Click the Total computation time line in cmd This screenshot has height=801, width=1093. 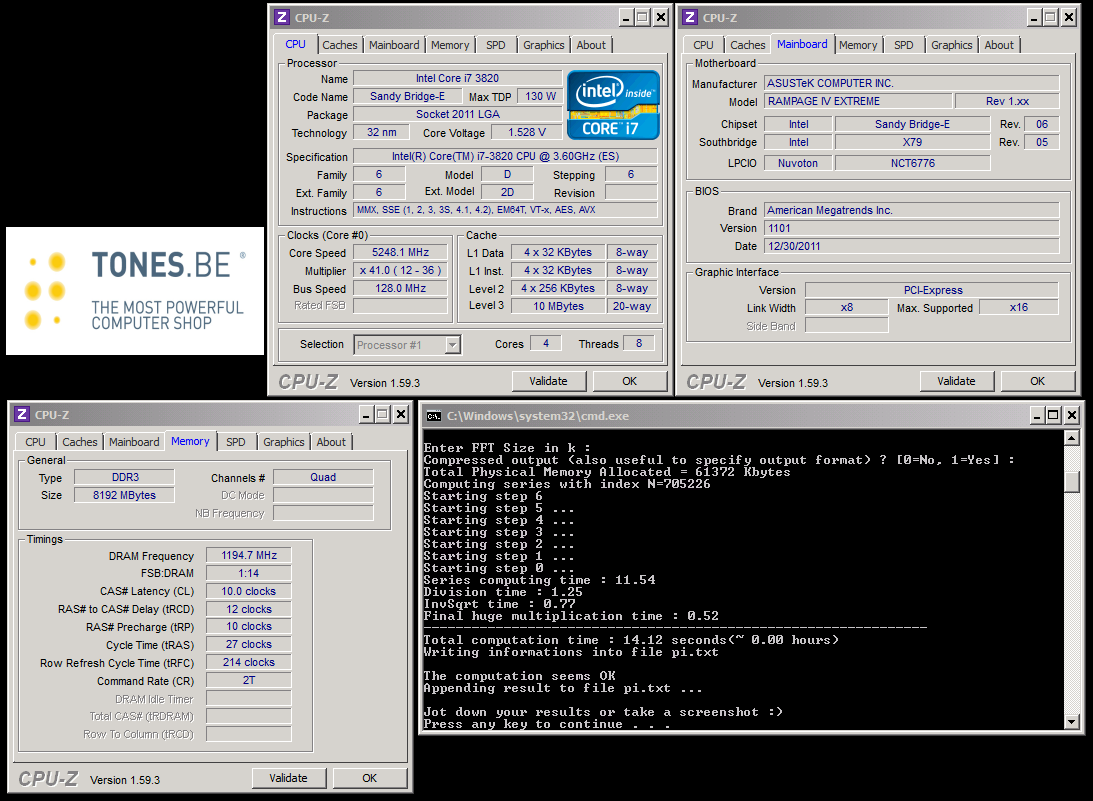[631, 640]
